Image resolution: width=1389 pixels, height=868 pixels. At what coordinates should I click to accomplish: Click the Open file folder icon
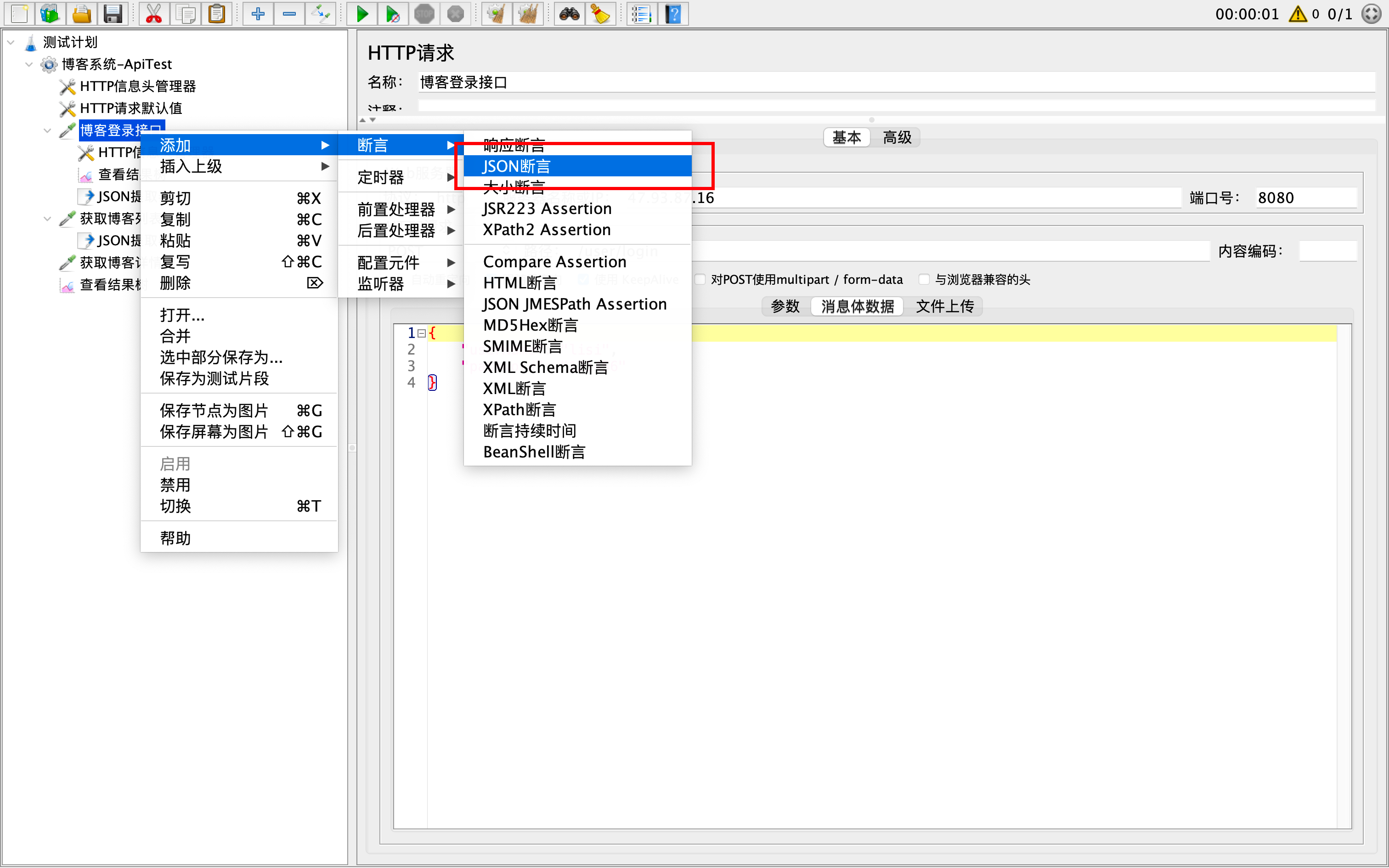tap(81, 13)
